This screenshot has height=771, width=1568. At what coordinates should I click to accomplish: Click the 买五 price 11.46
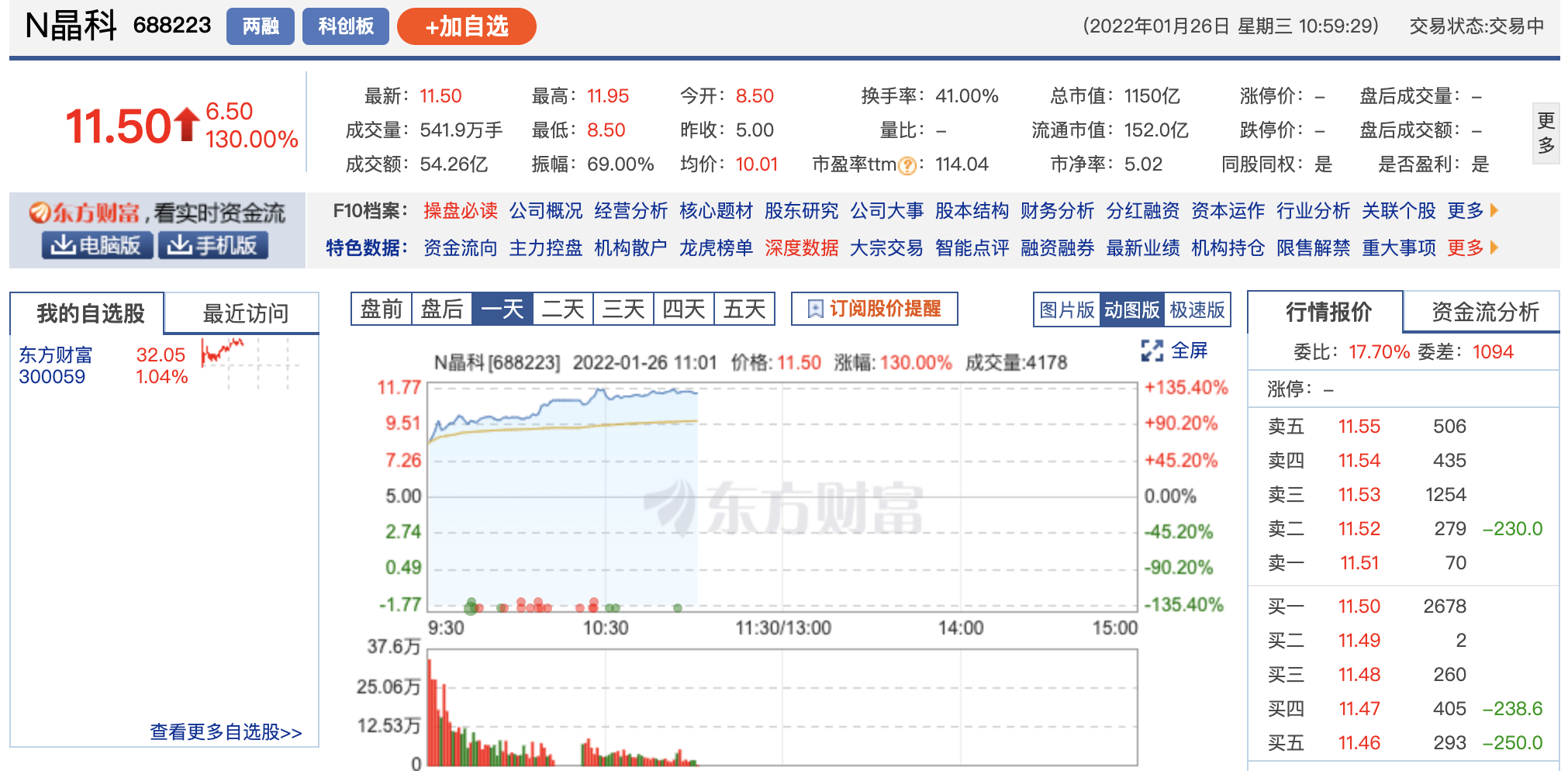coord(1359,742)
